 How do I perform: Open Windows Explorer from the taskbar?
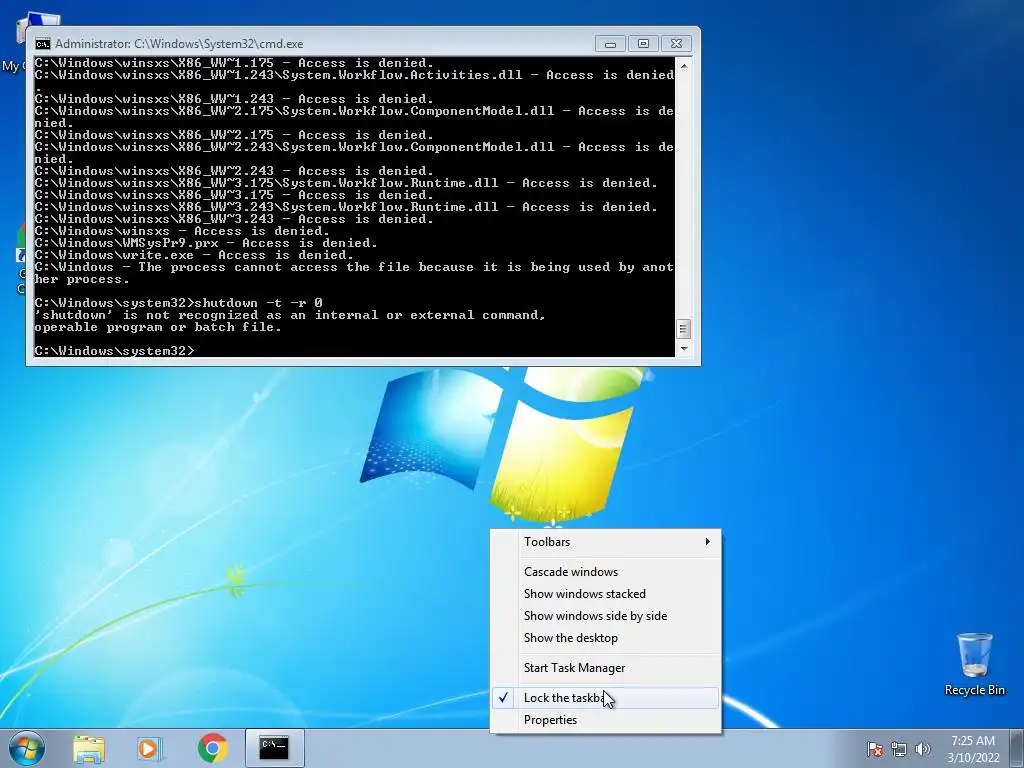[x=89, y=748]
